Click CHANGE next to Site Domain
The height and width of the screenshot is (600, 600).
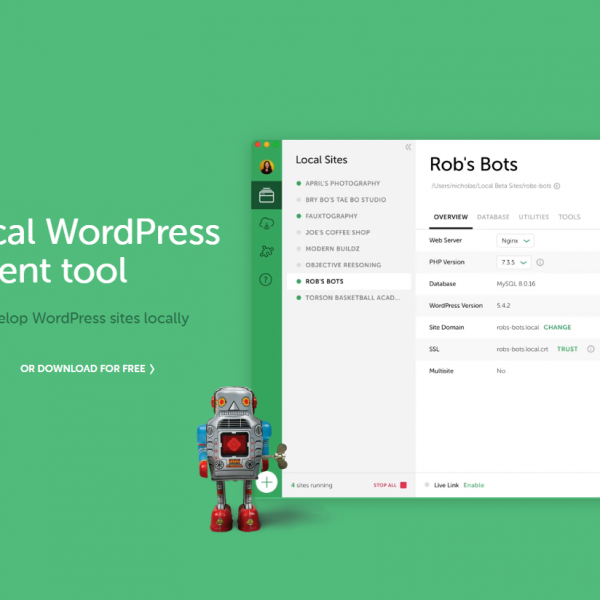557,327
